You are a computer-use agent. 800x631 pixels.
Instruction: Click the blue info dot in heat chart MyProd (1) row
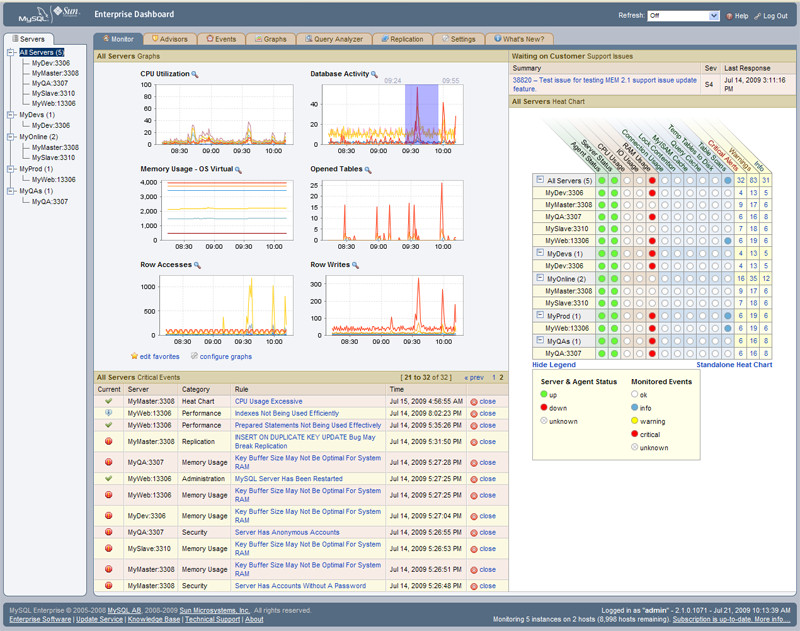728,316
